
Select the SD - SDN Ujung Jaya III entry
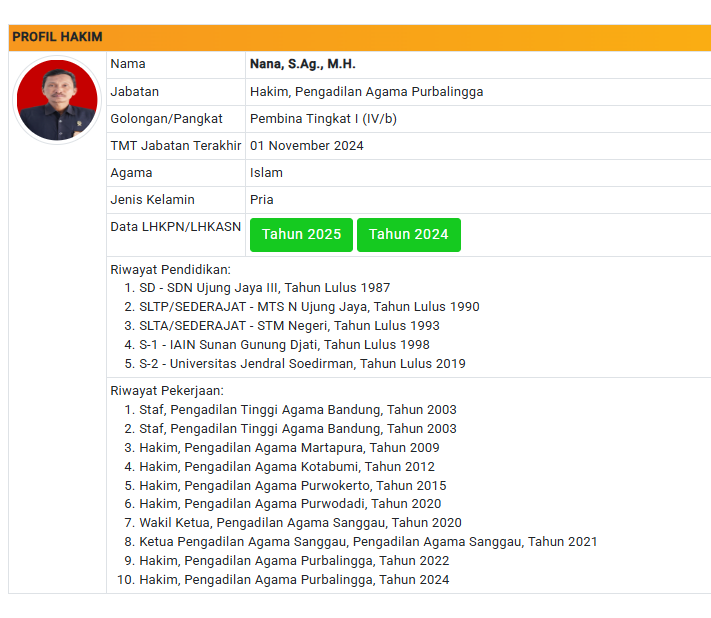[264, 288]
